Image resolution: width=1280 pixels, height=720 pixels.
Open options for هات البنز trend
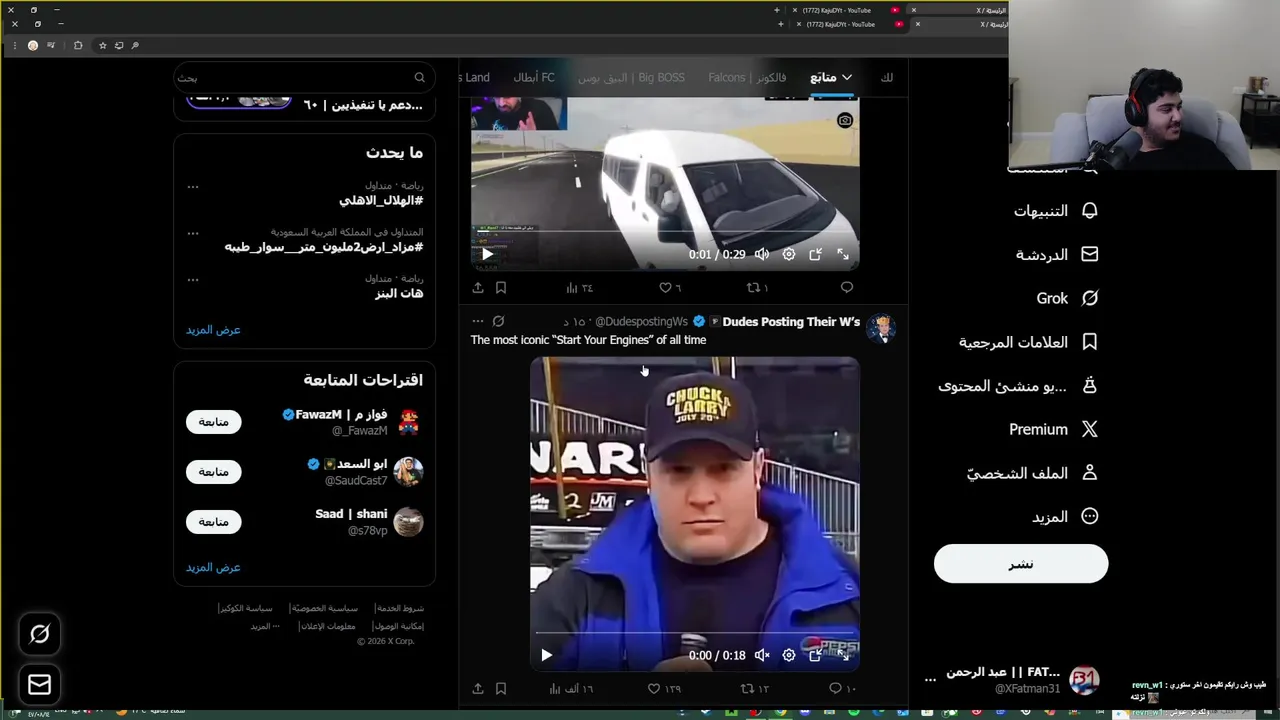(193, 279)
